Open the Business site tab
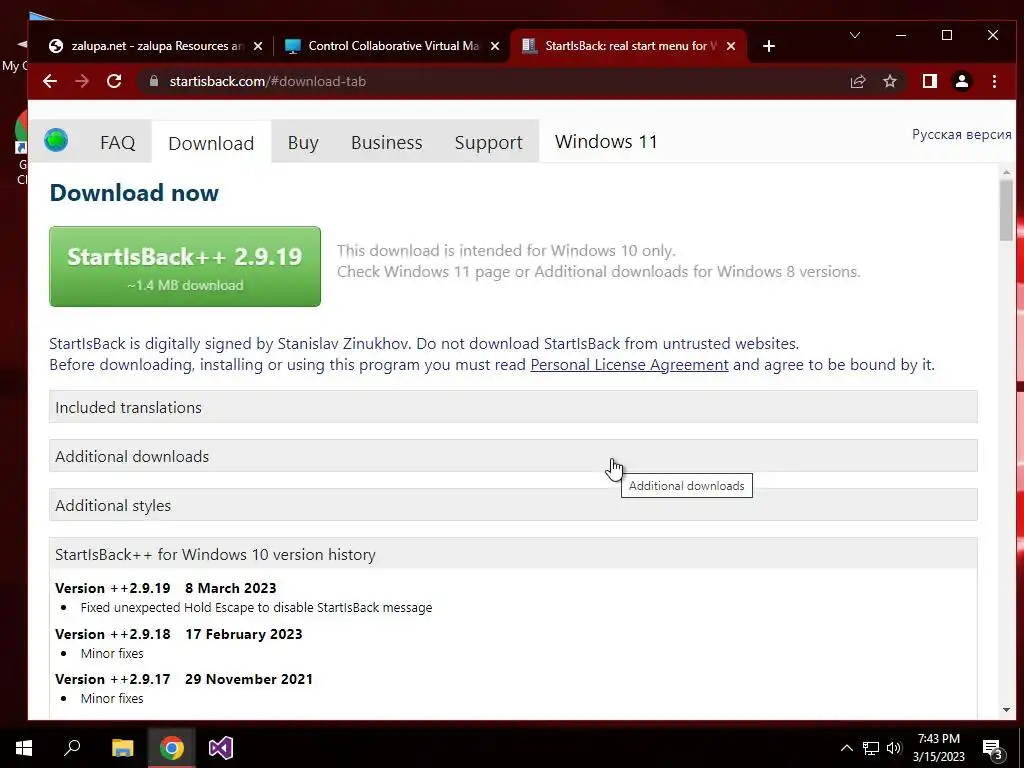This screenshot has width=1024, height=768. 387,142
